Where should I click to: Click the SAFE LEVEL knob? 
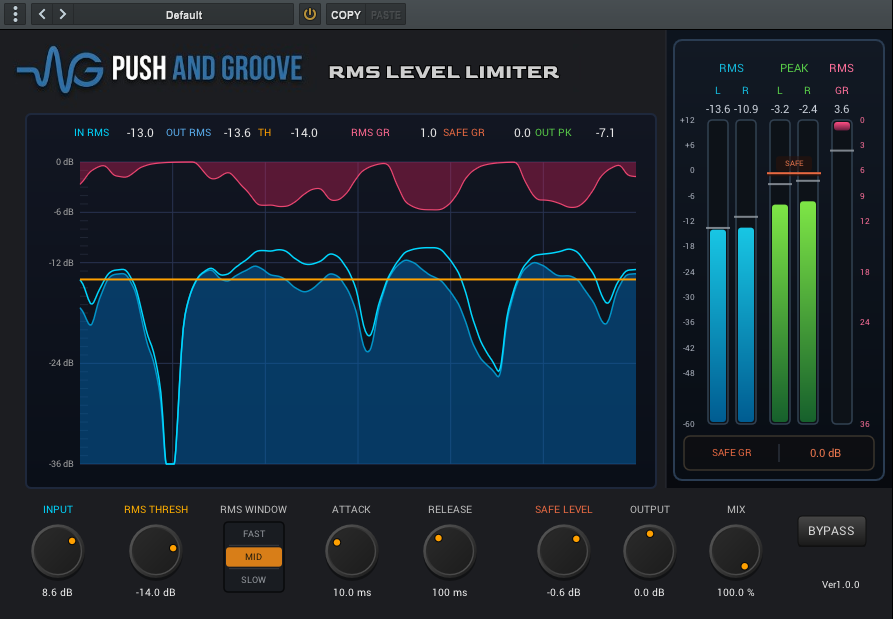tap(563, 551)
